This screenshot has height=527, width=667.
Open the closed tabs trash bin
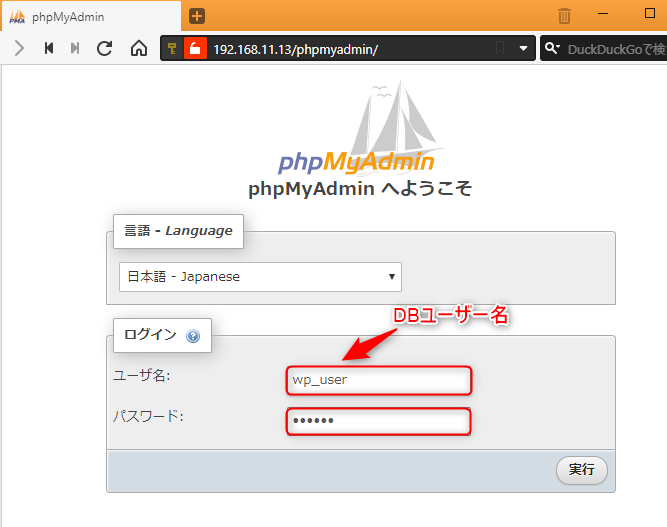565,15
